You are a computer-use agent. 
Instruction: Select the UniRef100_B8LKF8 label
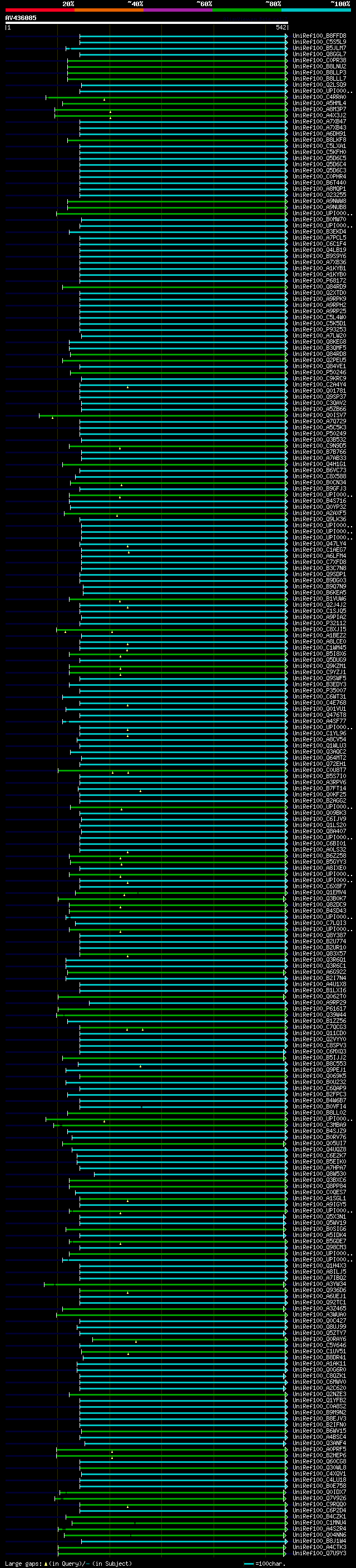[x=319, y=140]
